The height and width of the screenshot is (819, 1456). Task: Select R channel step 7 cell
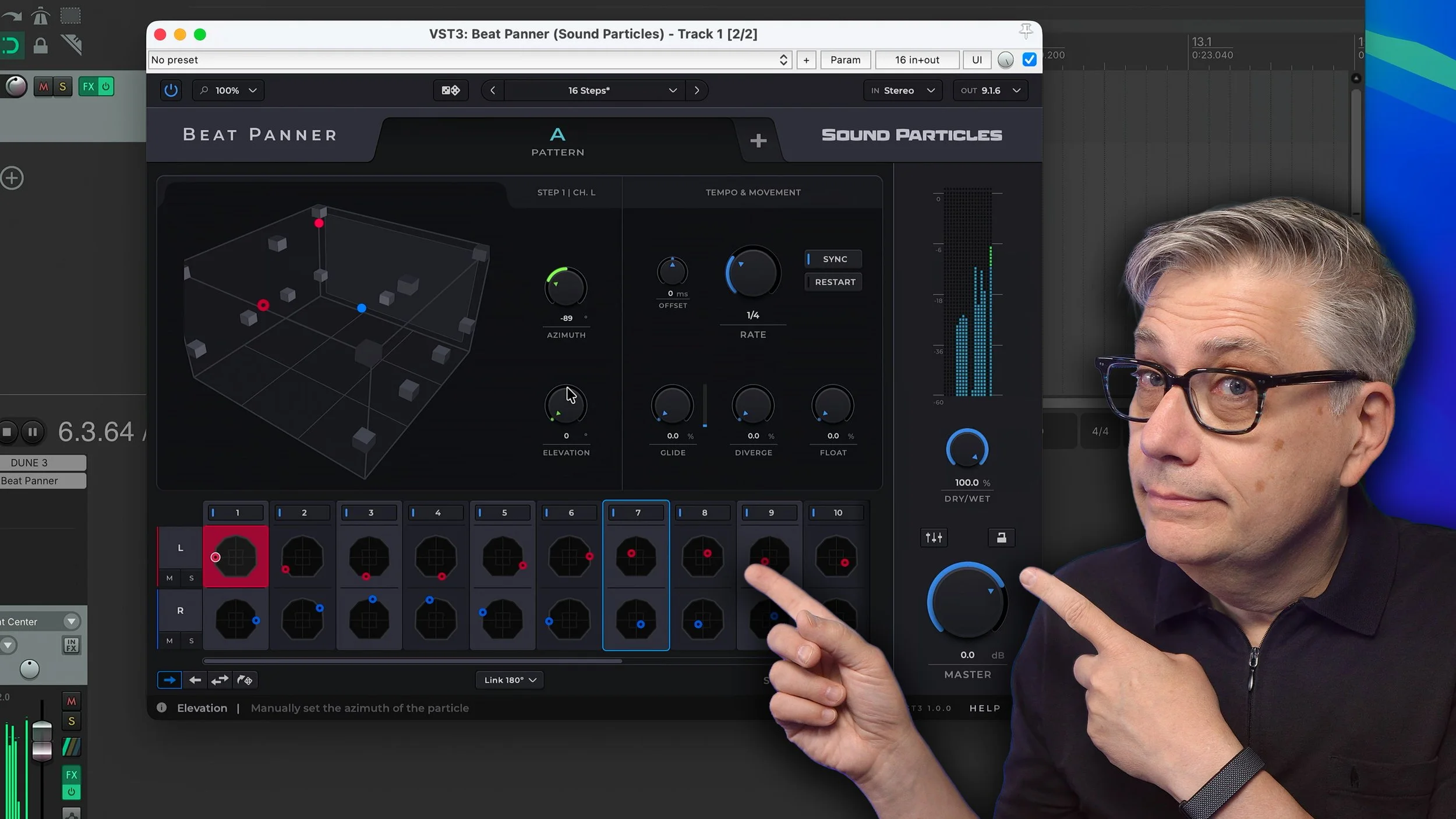pos(636,619)
